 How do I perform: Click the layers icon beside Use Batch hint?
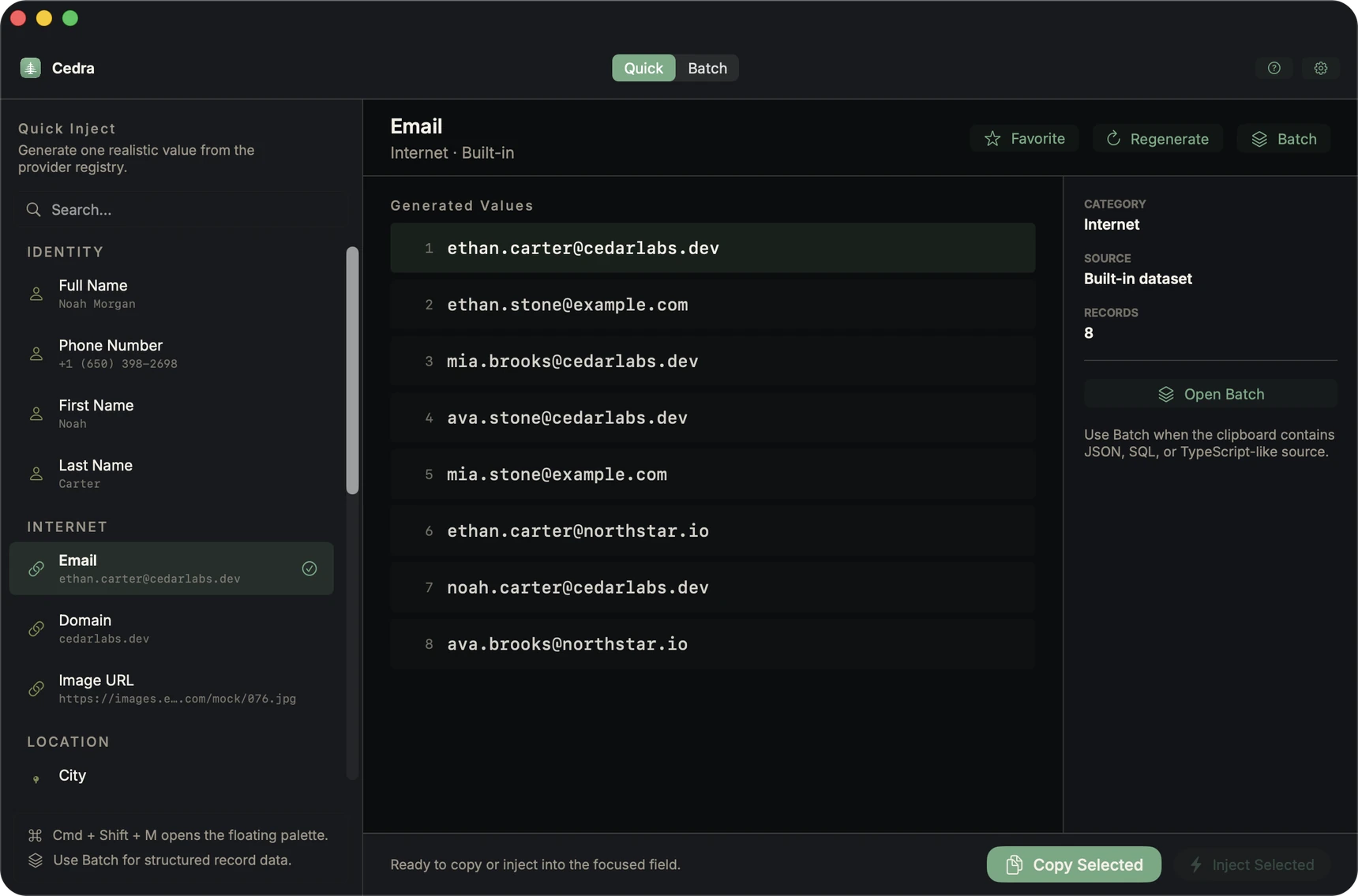tap(36, 860)
